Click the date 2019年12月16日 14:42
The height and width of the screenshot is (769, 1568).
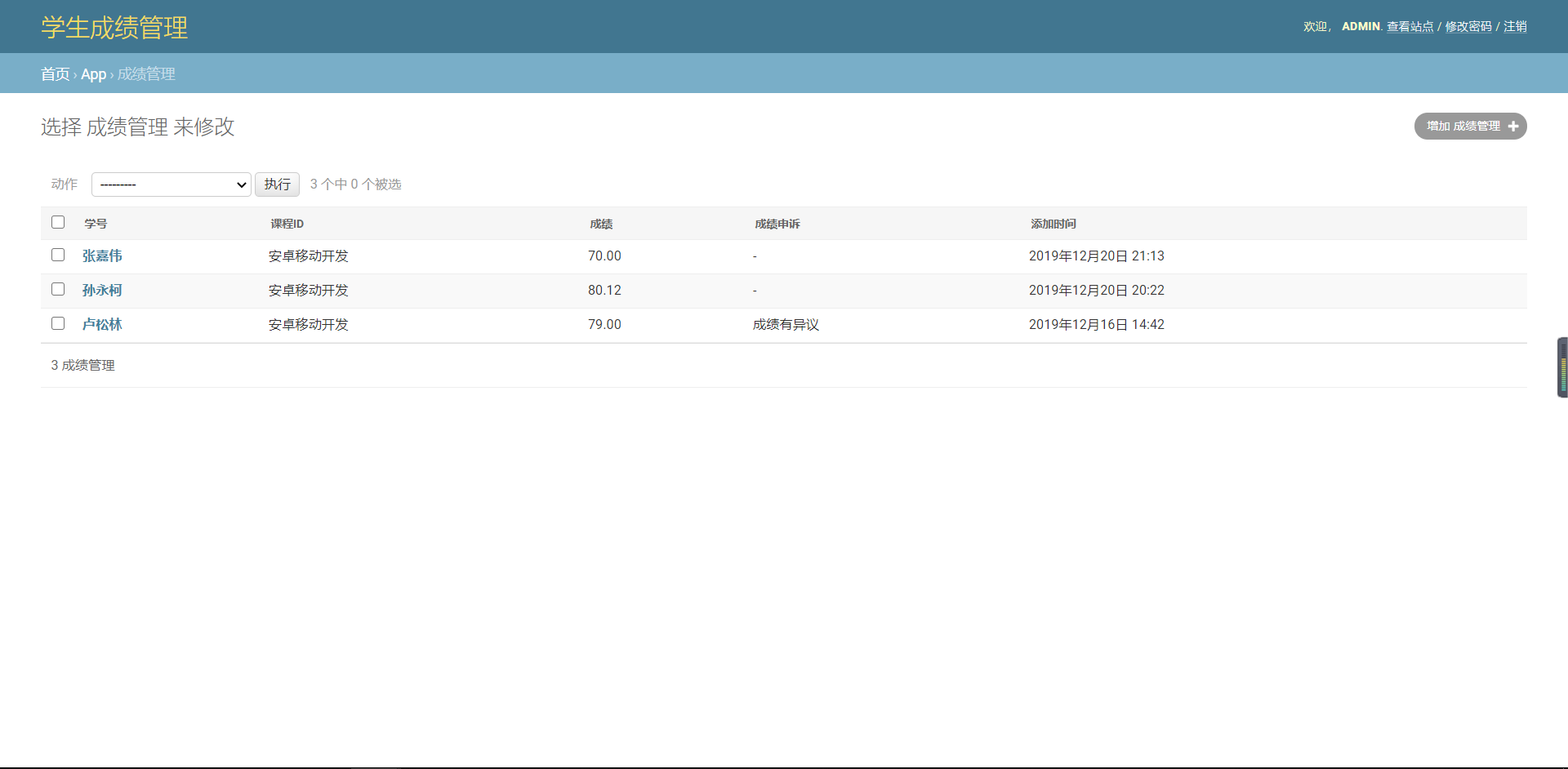tap(1097, 325)
